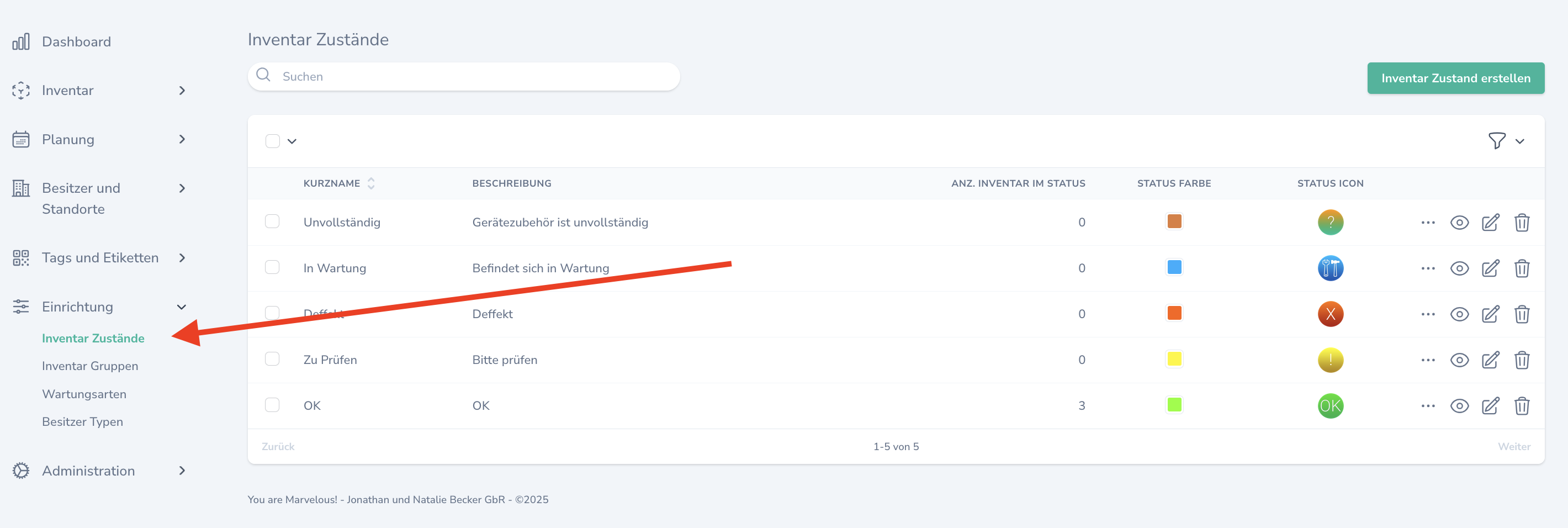Toggle the select-all checkbox in table header
The height and width of the screenshot is (528, 1568).
coord(273,141)
